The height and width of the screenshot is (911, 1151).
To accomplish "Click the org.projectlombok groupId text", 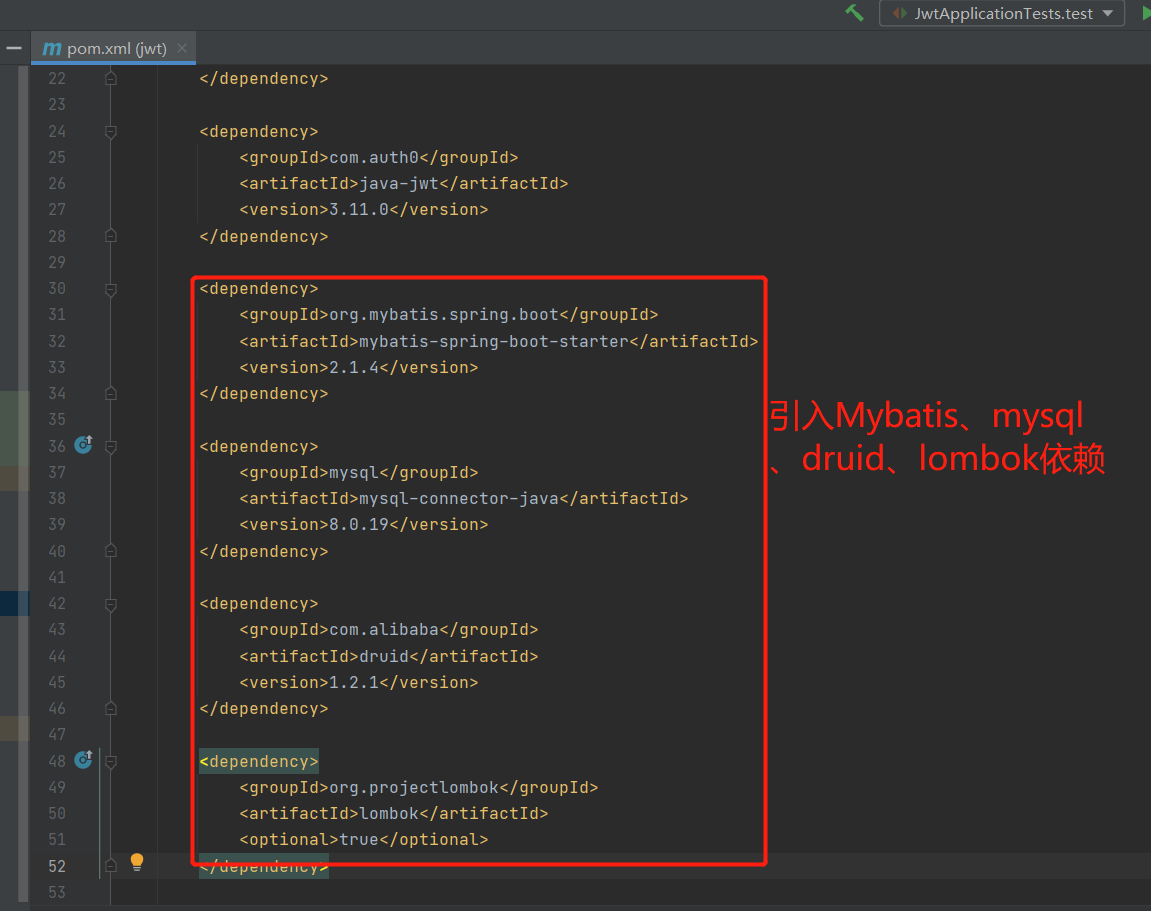I will click(x=414, y=788).
